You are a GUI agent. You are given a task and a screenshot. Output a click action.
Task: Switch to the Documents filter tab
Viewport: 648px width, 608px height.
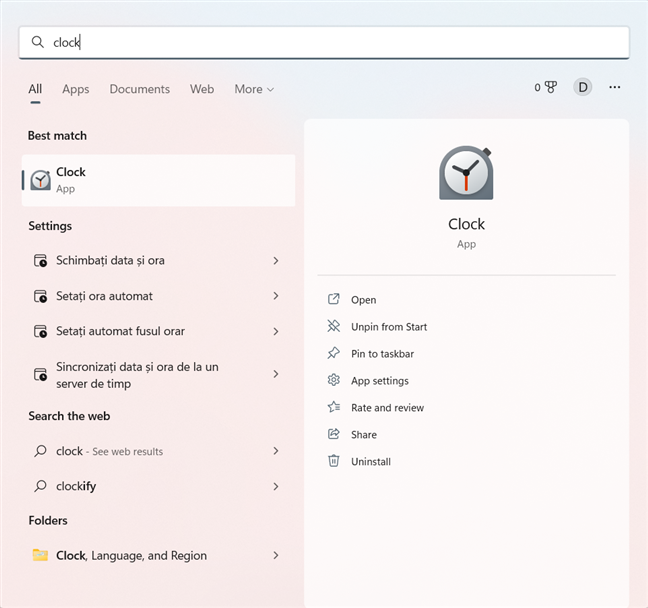click(140, 89)
